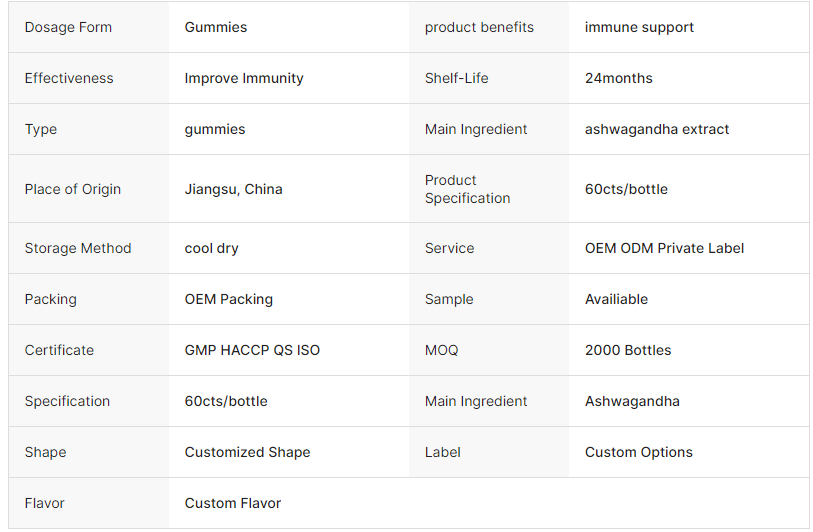Click the "Availiable" sample value
813x532 pixels.
click(616, 299)
